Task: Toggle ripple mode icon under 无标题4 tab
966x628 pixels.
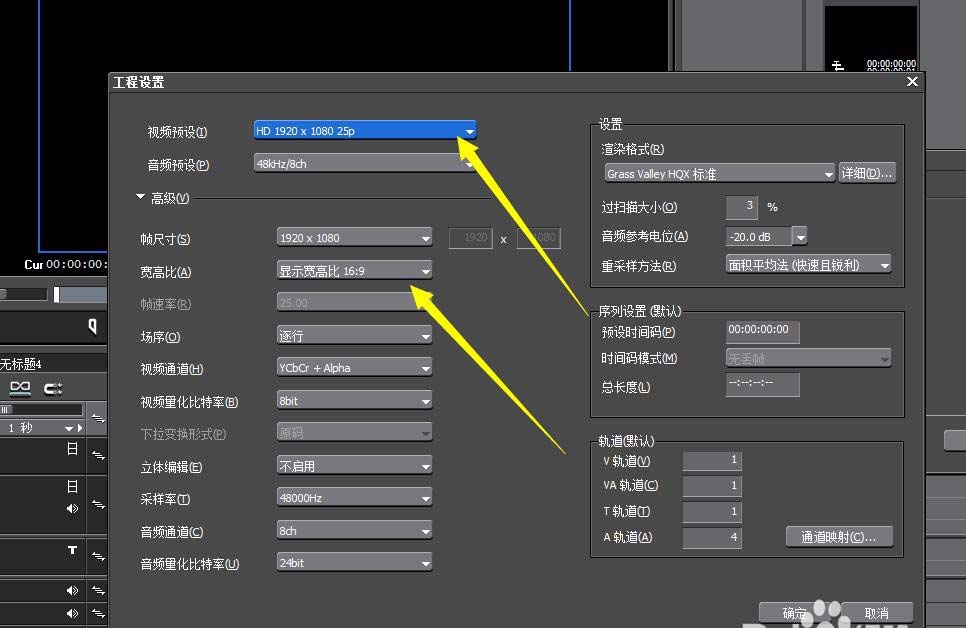Action: (20, 388)
